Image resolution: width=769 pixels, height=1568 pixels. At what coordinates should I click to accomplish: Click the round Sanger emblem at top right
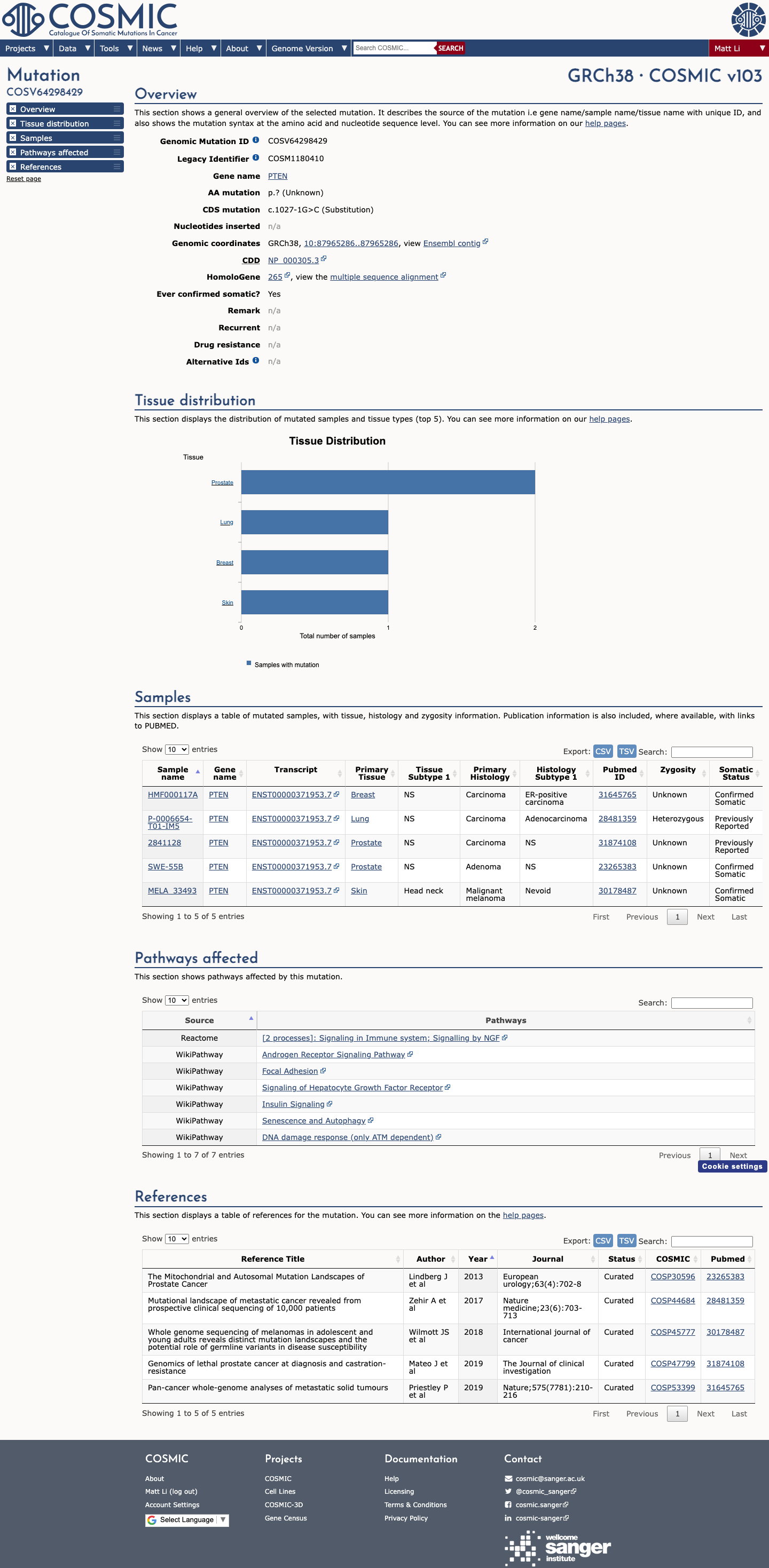coord(748,19)
